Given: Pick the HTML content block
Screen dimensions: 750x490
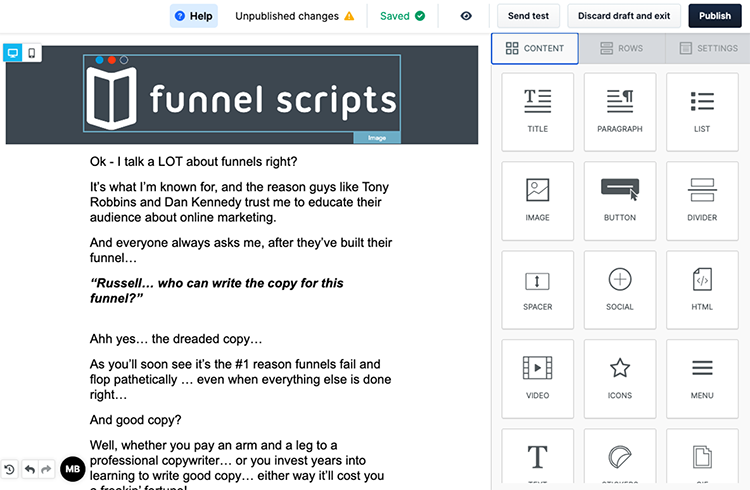Looking at the screenshot, I should (701, 288).
